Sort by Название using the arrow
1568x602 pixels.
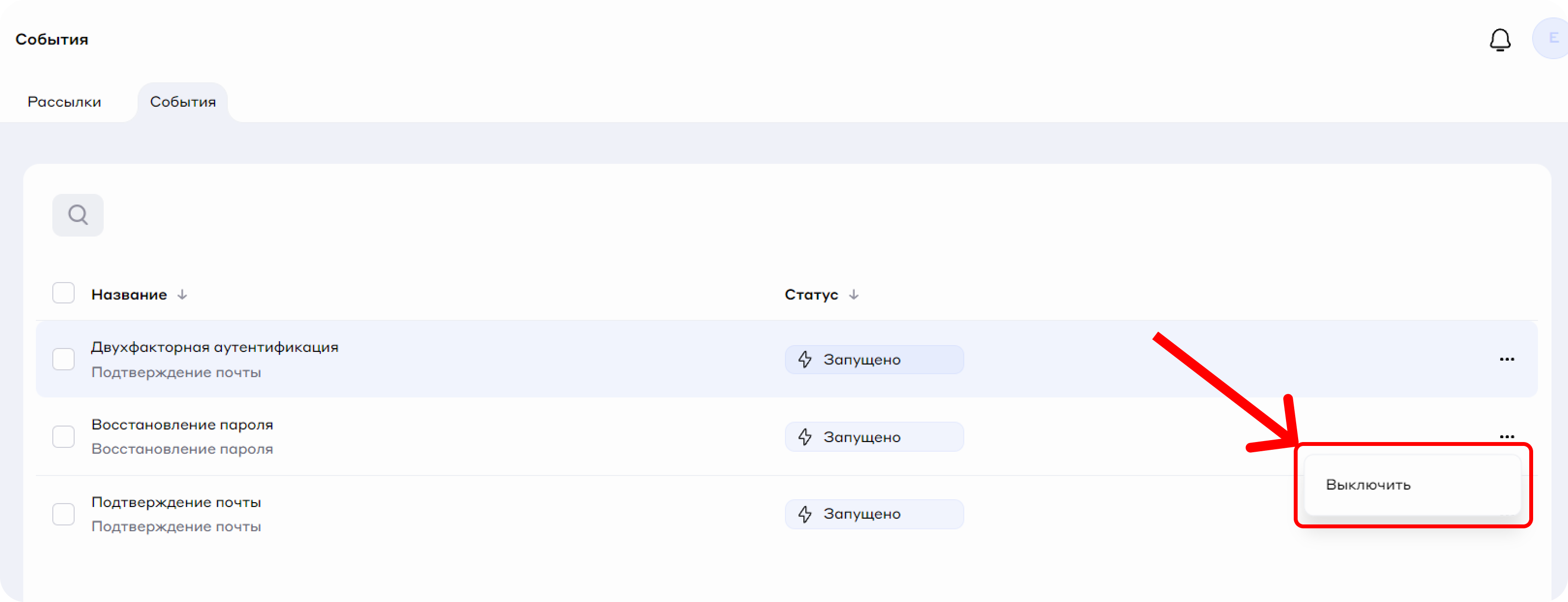[182, 295]
